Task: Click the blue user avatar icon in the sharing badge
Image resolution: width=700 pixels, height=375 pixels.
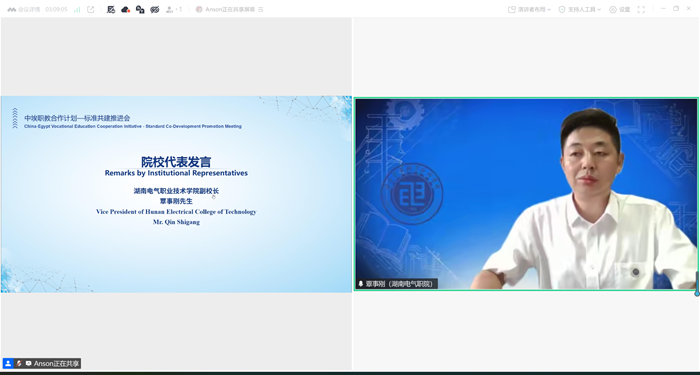Action: tap(8, 363)
